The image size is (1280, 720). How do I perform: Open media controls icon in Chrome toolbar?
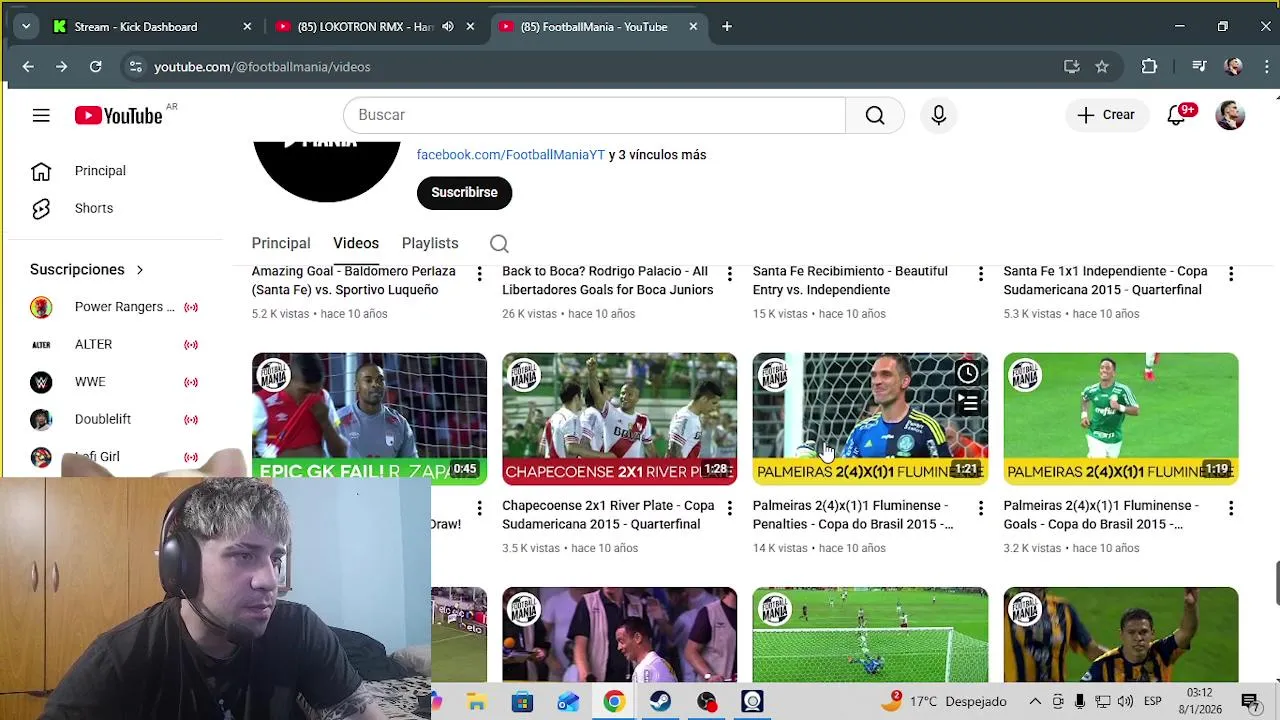click(1200, 67)
